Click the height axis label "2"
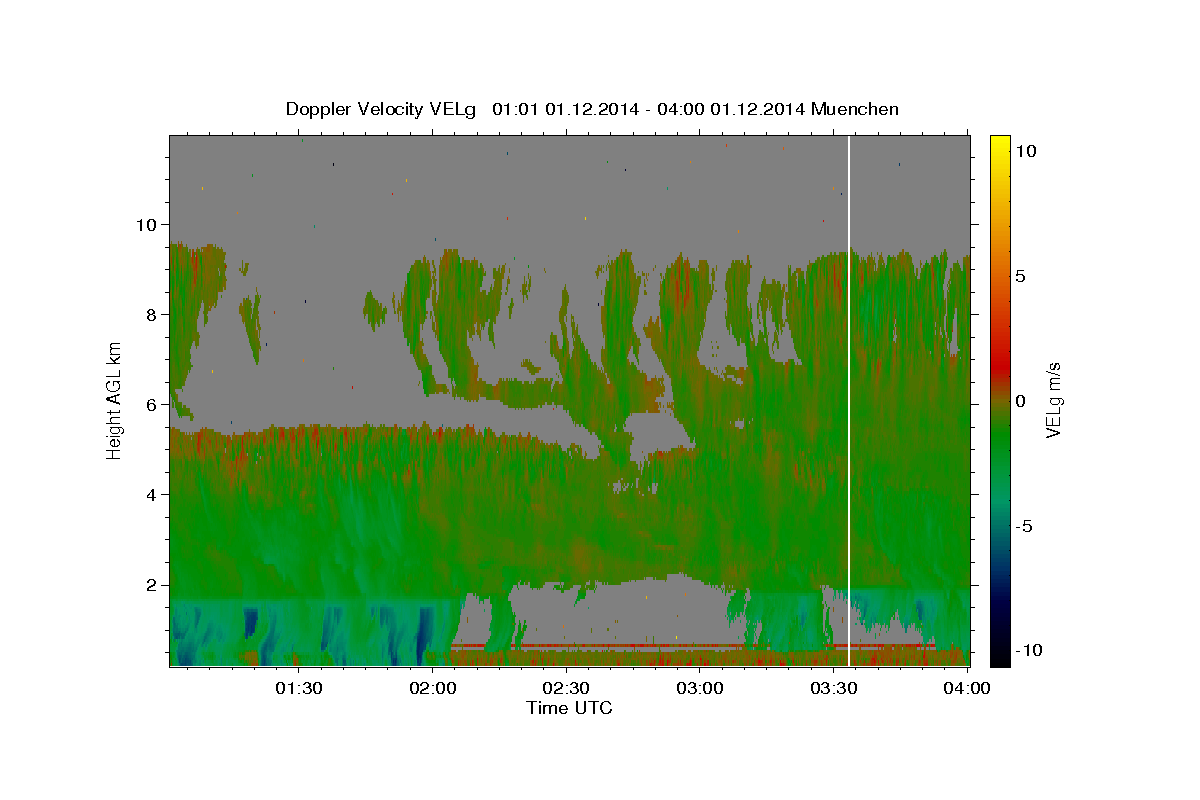Viewport: 1200px width, 800px height. (151, 585)
